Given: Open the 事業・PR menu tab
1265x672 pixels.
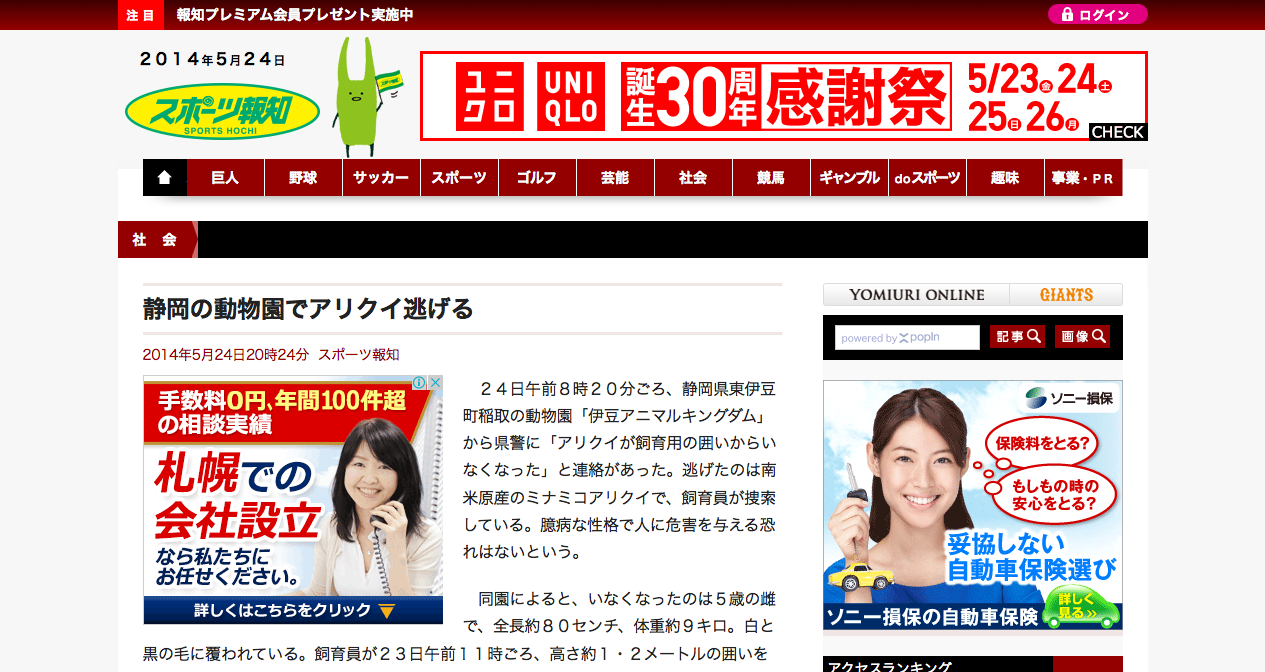Looking at the screenshot, I should [1083, 178].
